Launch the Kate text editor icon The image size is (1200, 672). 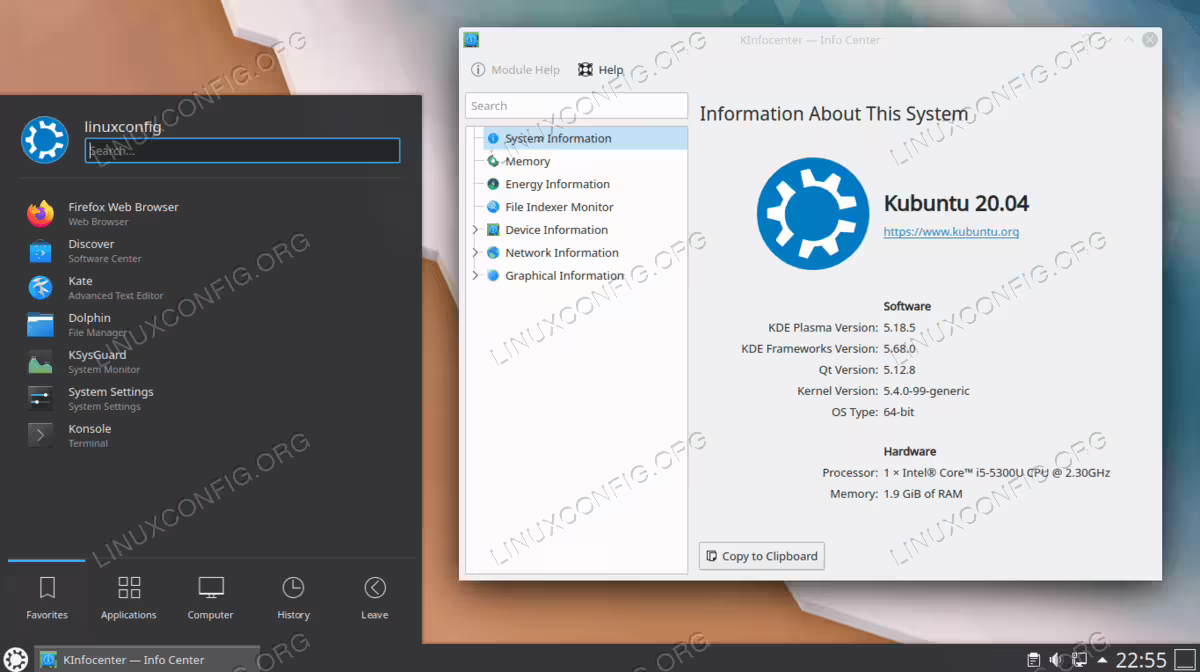point(41,287)
